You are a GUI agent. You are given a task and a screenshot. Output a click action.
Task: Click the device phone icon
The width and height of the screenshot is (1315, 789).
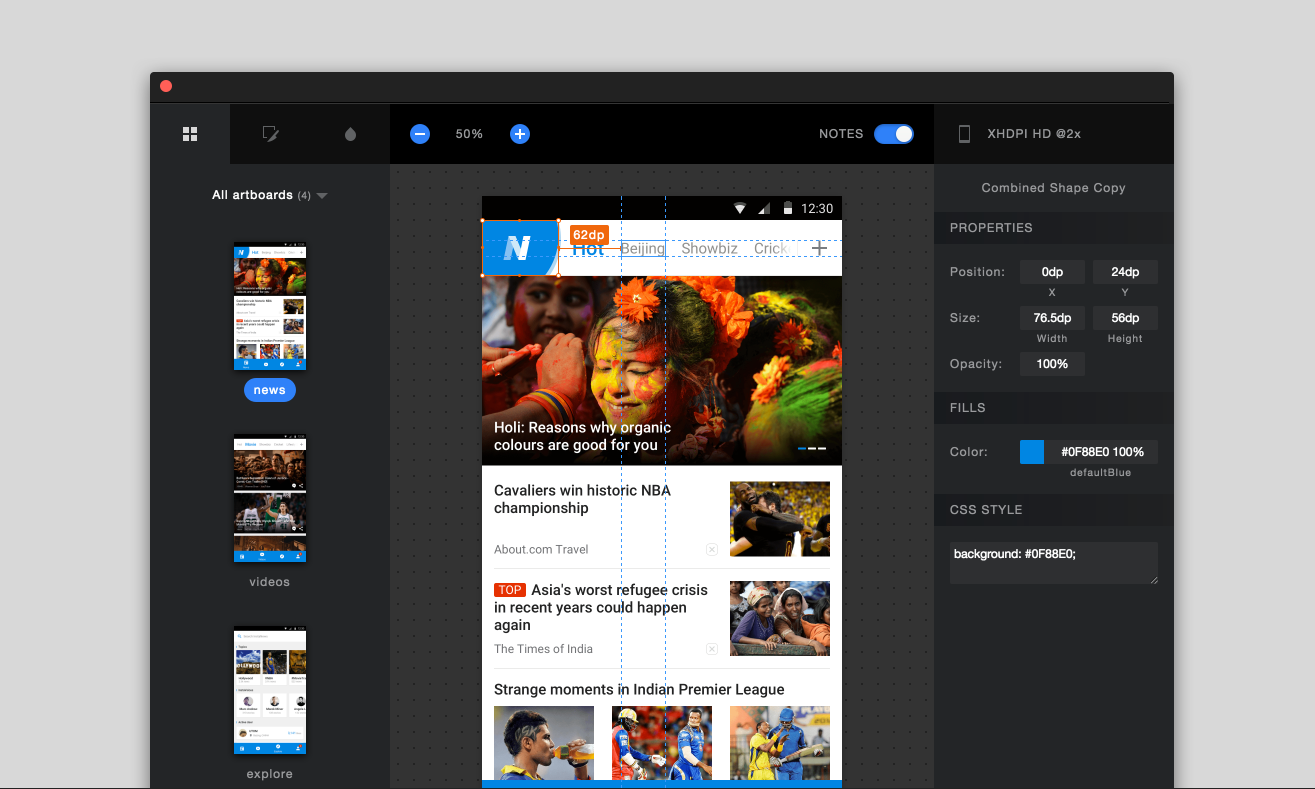tap(965, 134)
